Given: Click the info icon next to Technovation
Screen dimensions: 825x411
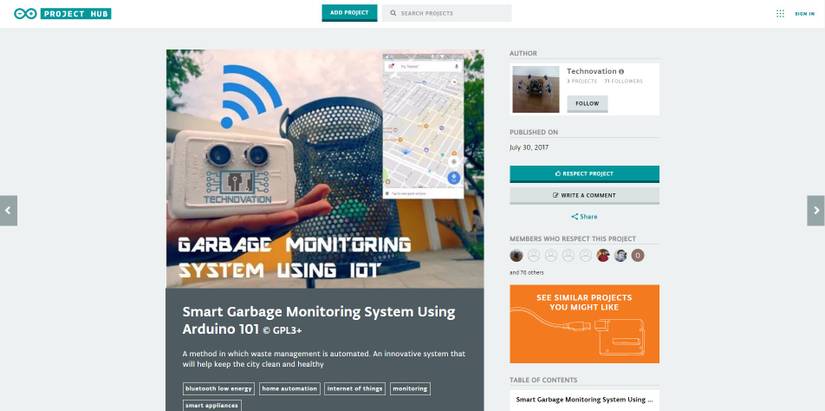Looking at the screenshot, I should pyautogui.click(x=621, y=72).
